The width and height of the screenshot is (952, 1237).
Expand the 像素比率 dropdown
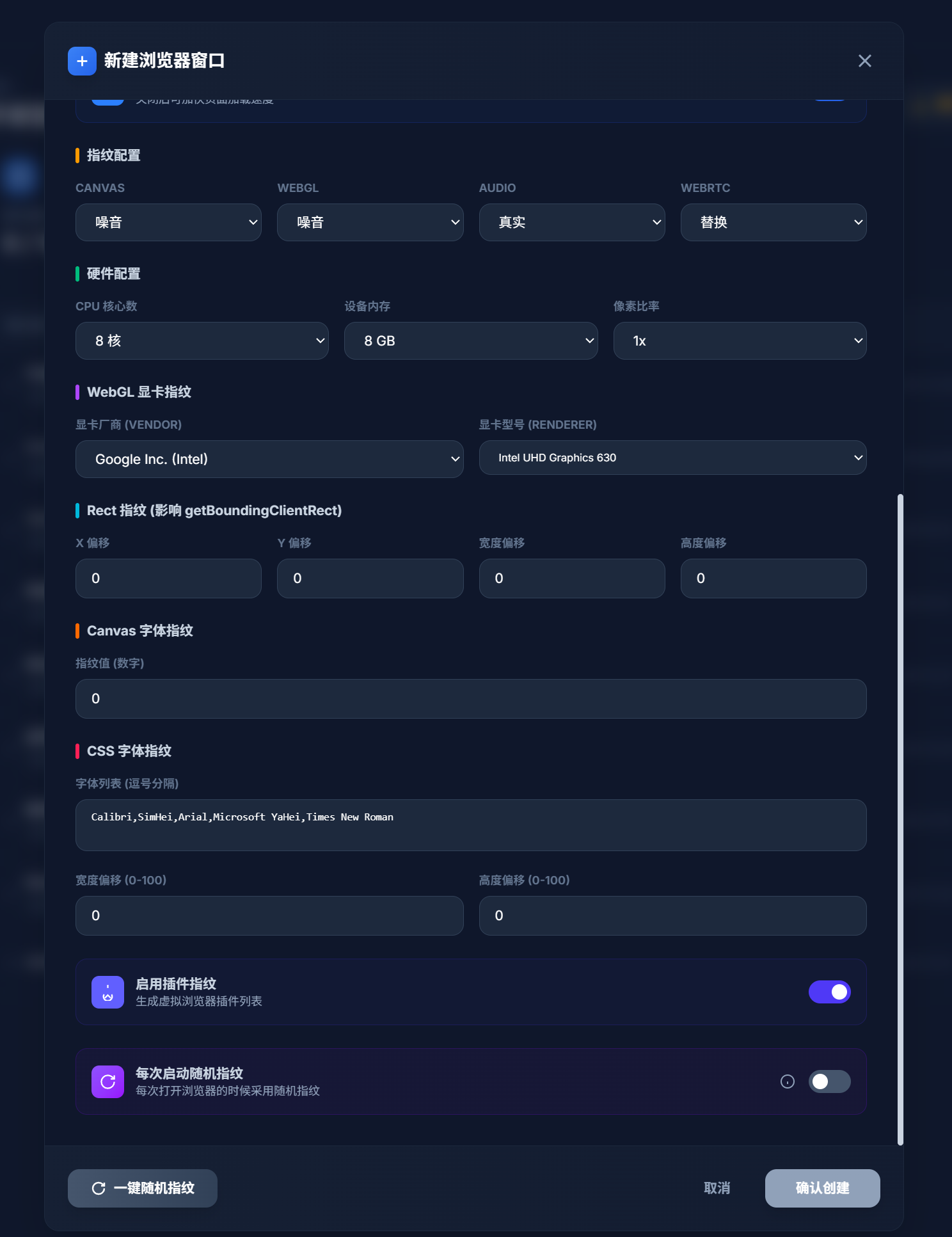pyautogui.click(x=739, y=341)
